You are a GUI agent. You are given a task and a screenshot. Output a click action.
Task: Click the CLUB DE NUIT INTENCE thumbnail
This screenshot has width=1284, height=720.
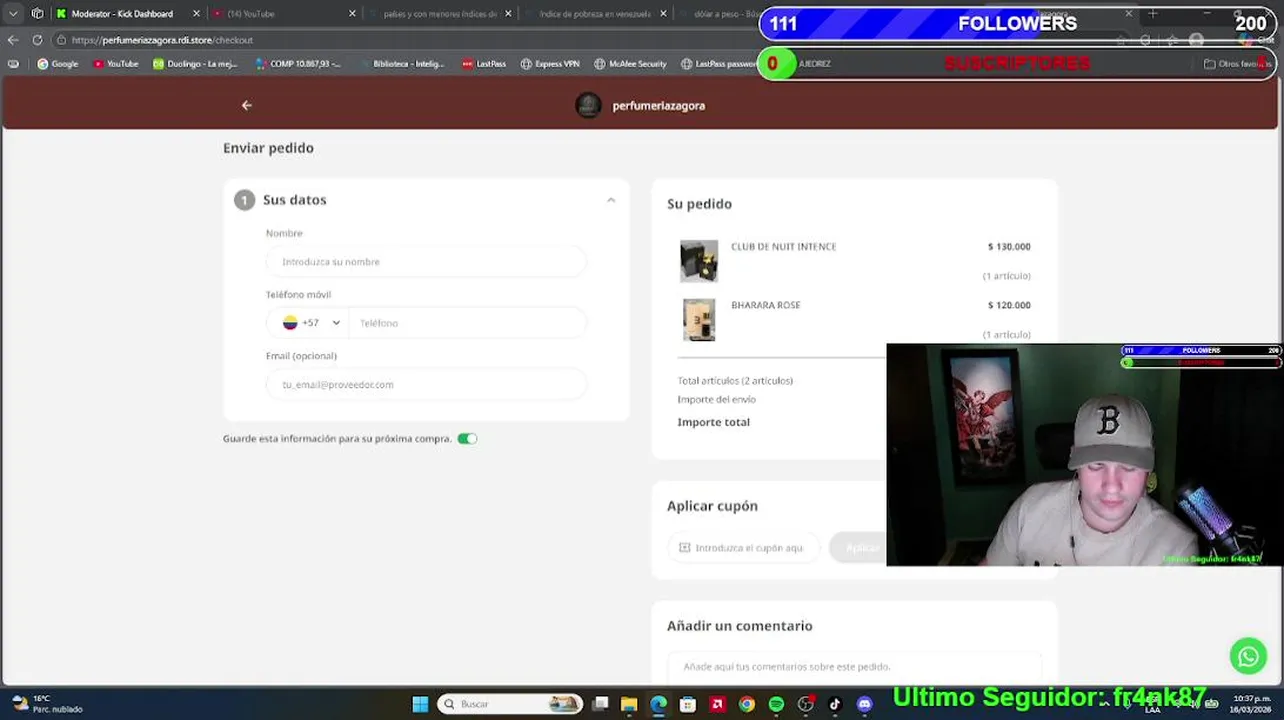coord(699,261)
